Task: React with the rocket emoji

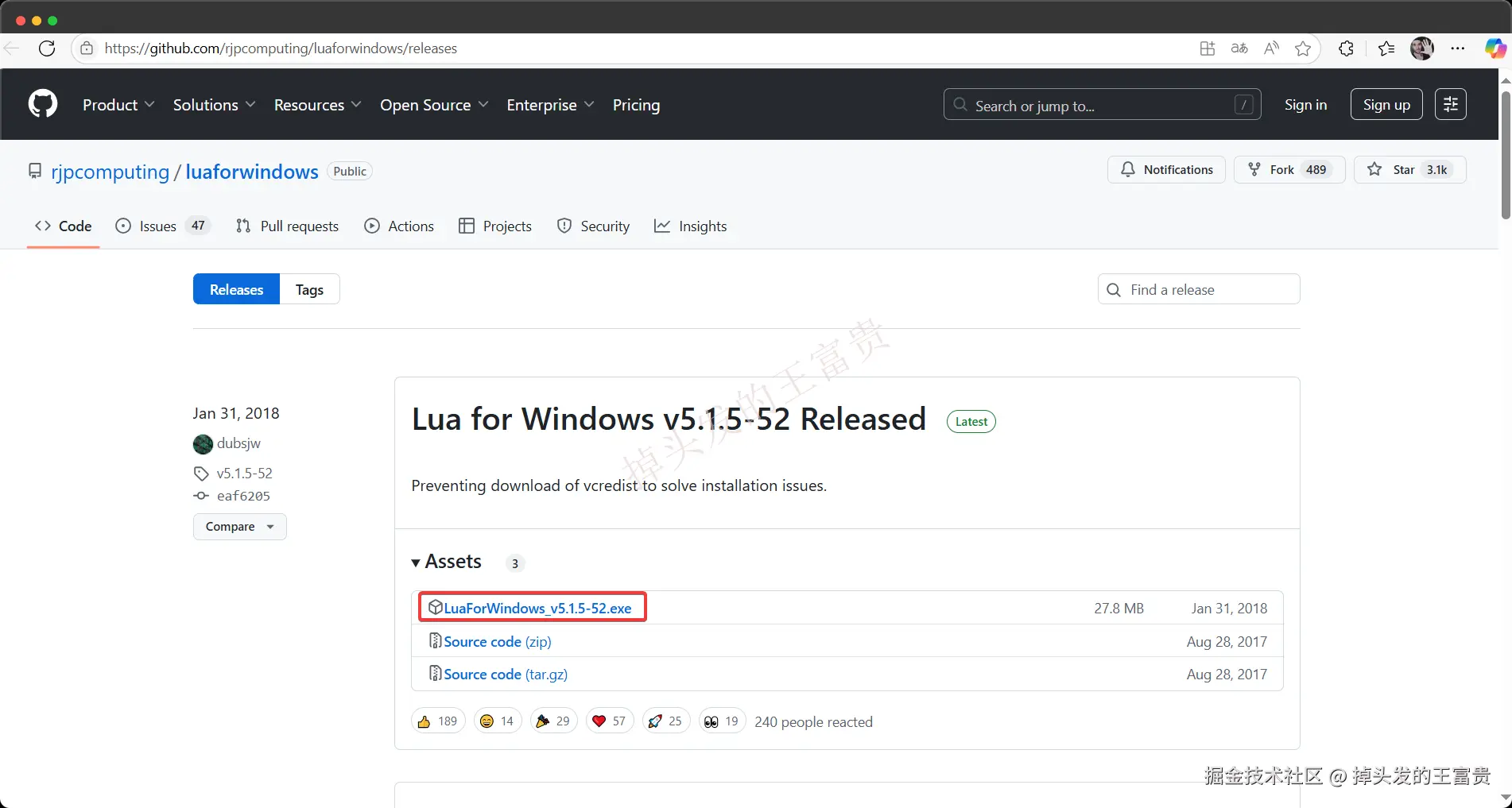Action: (666, 721)
